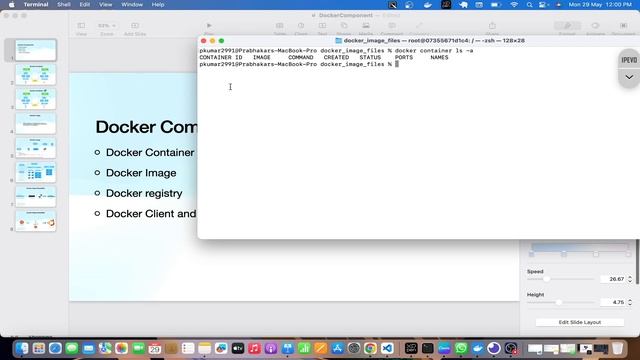This screenshot has height=360, width=640.
Task: Select slide 4 thumbnail in the Keynote navigator
Action: 36,123
